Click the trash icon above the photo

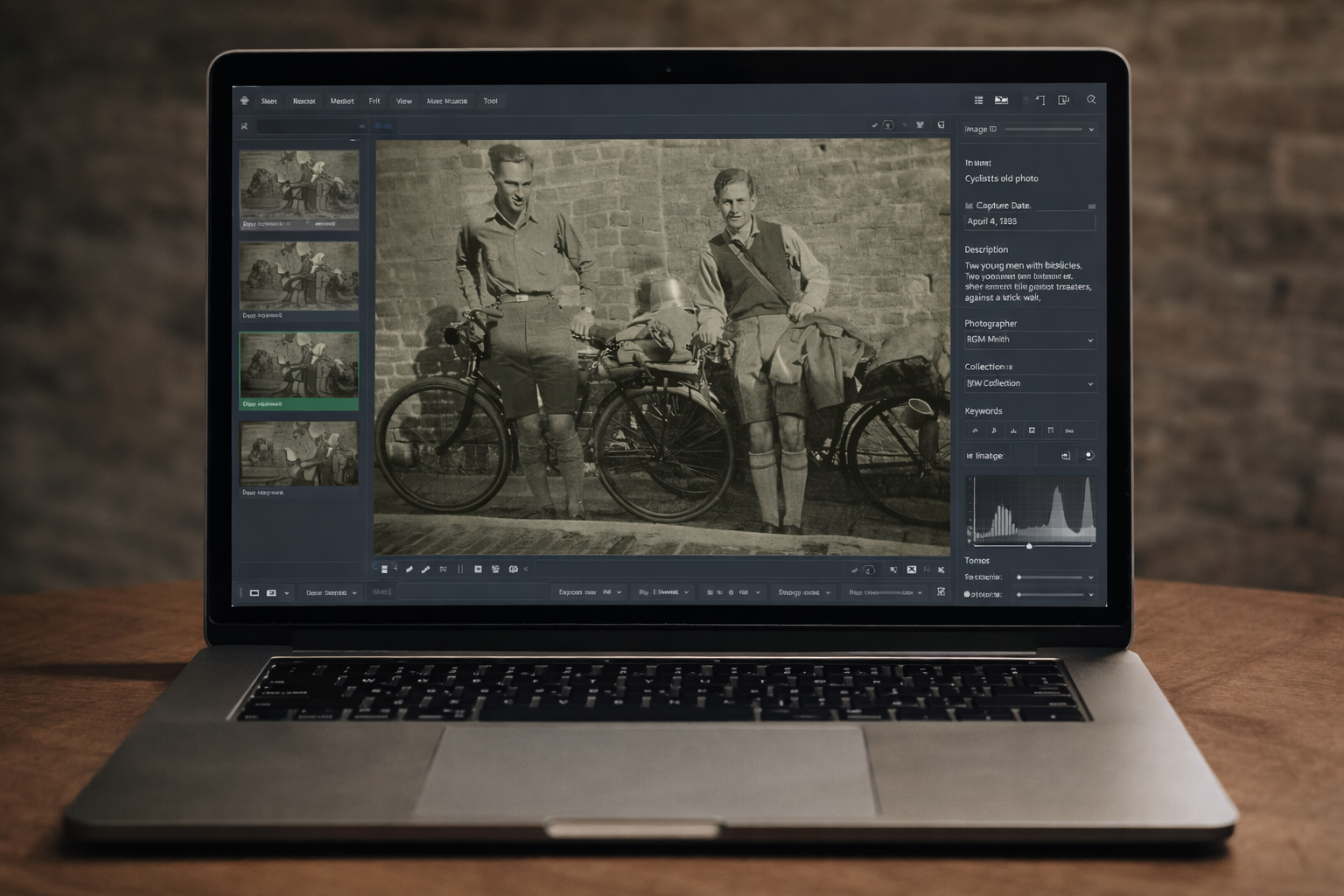tap(941, 125)
